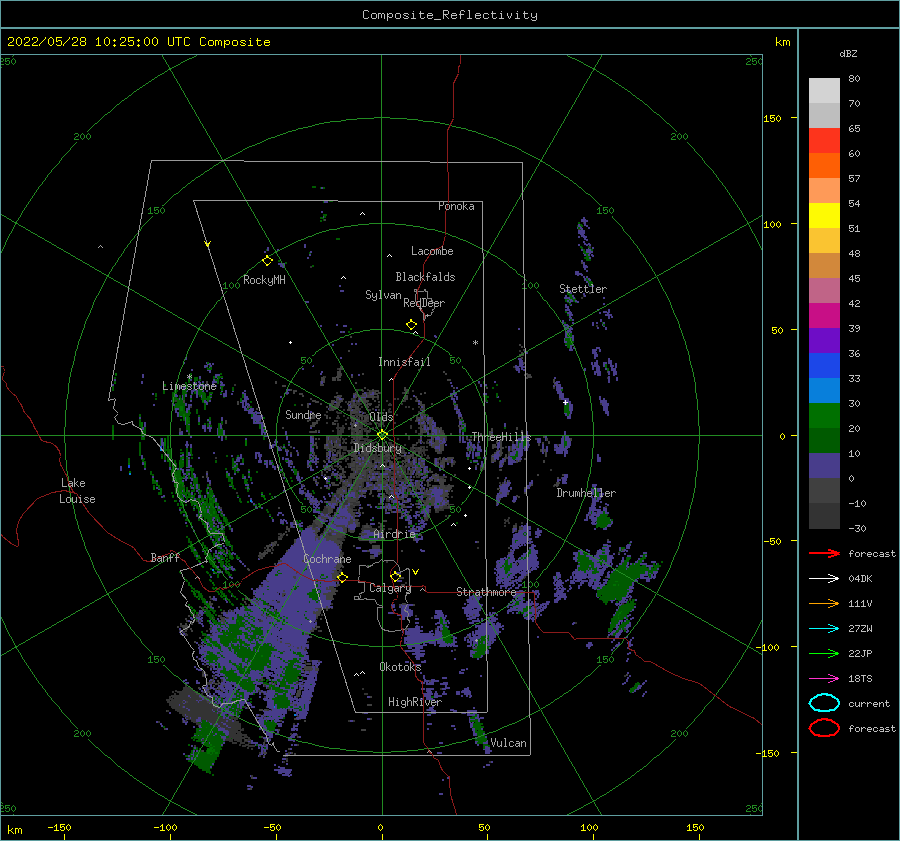900x841 pixels.
Task: Click the yellow diamond marker above Calgary label
Action: coord(395,576)
